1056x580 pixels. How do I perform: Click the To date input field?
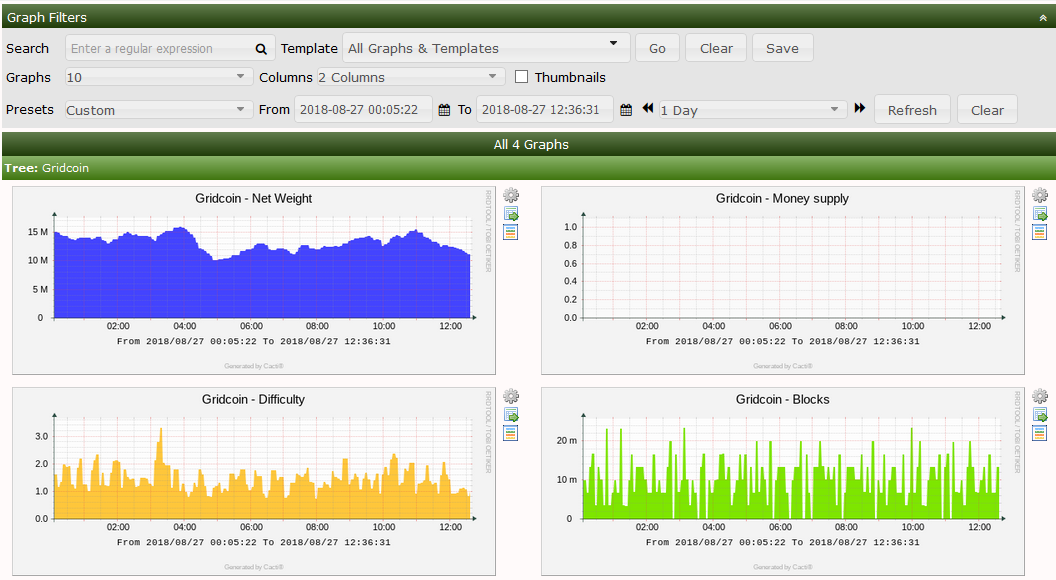(545, 109)
